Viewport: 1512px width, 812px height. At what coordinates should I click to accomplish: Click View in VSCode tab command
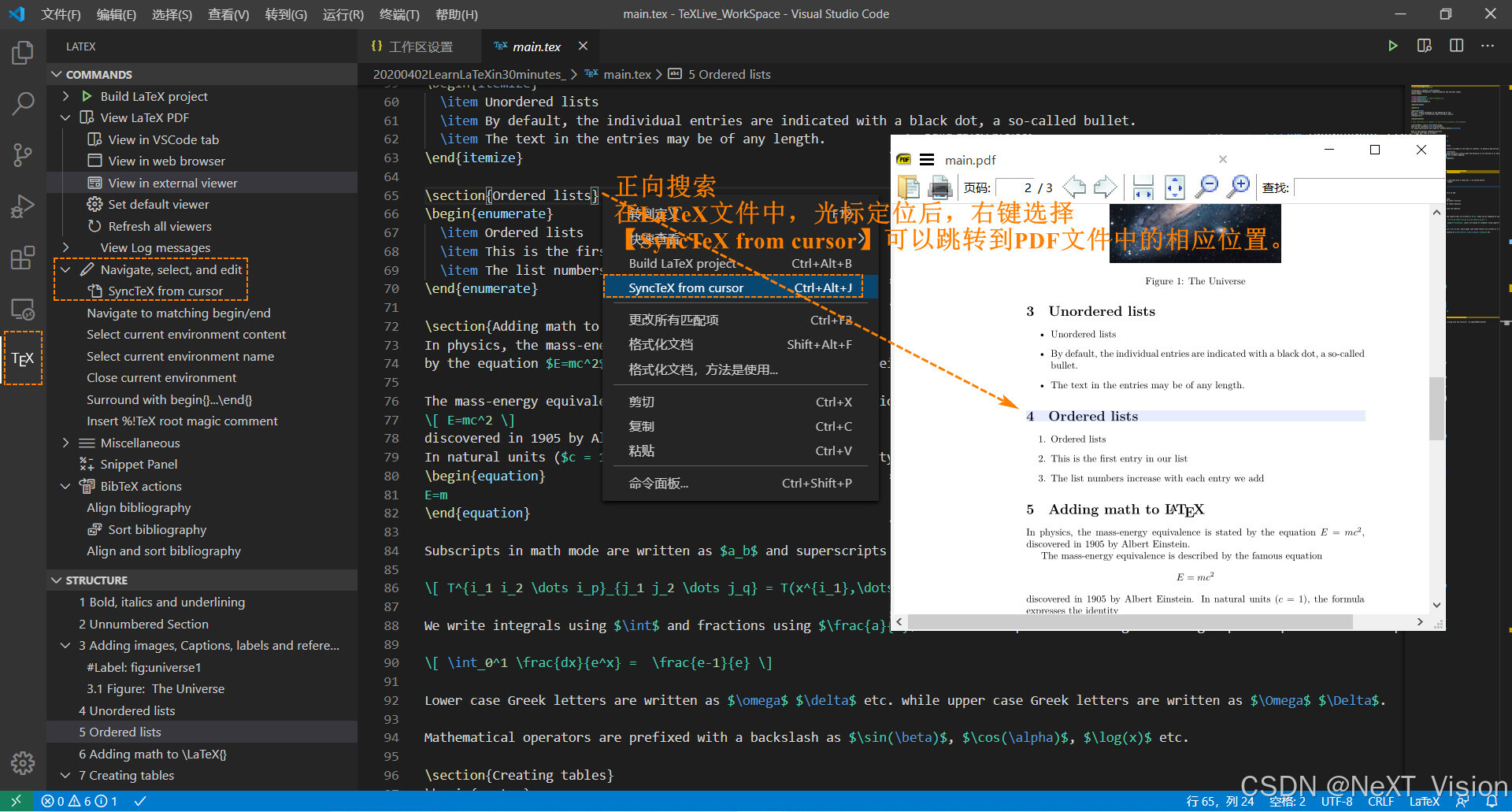164,139
